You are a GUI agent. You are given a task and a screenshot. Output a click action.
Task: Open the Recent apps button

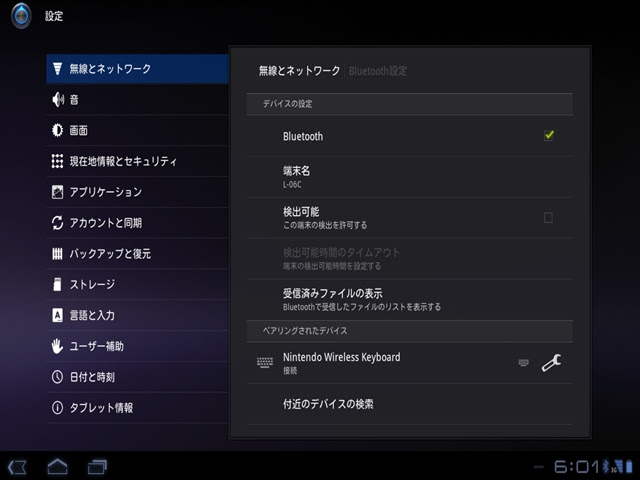[x=97, y=467]
